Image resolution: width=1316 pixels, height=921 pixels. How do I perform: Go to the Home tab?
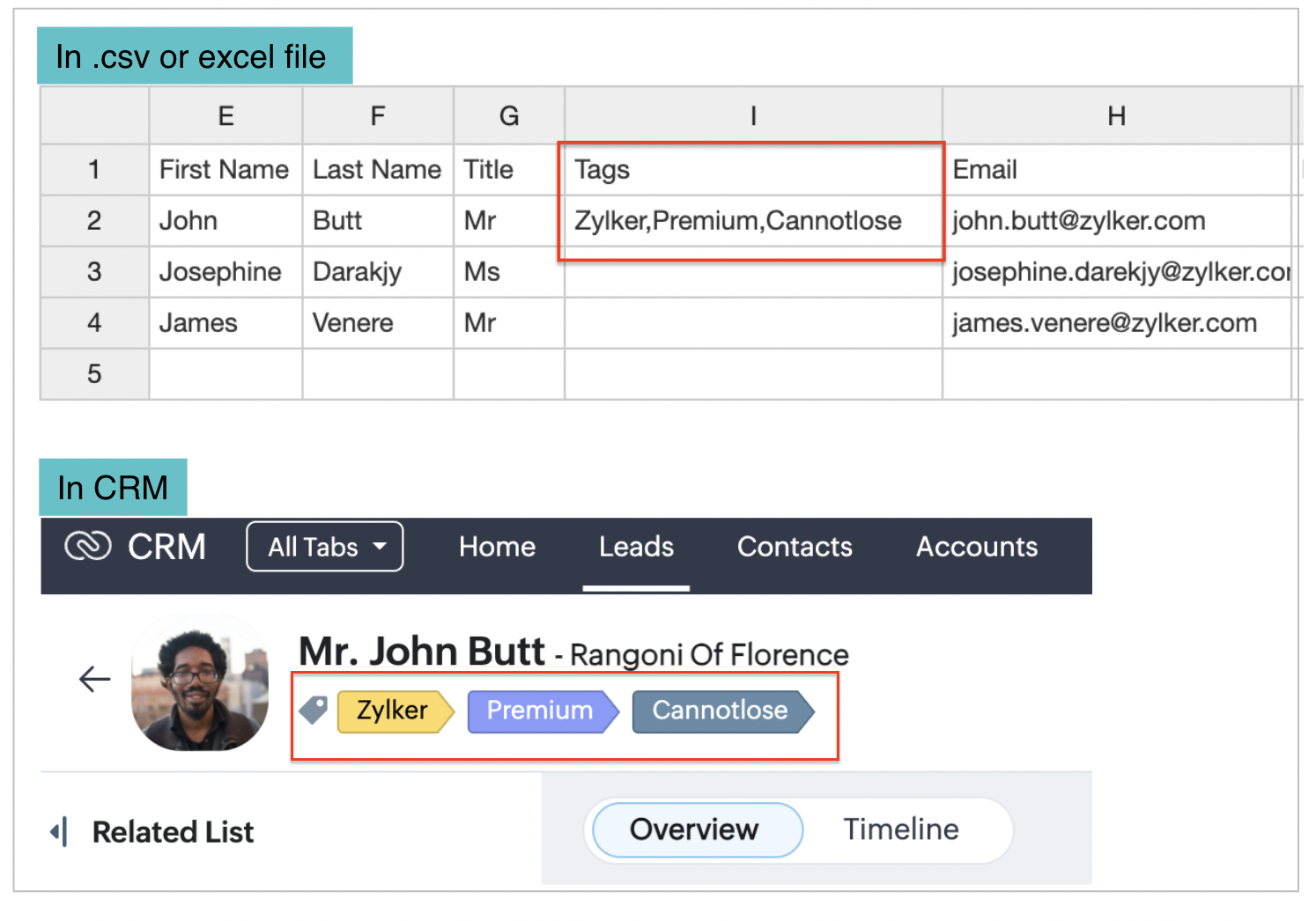(x=497, y=547)
